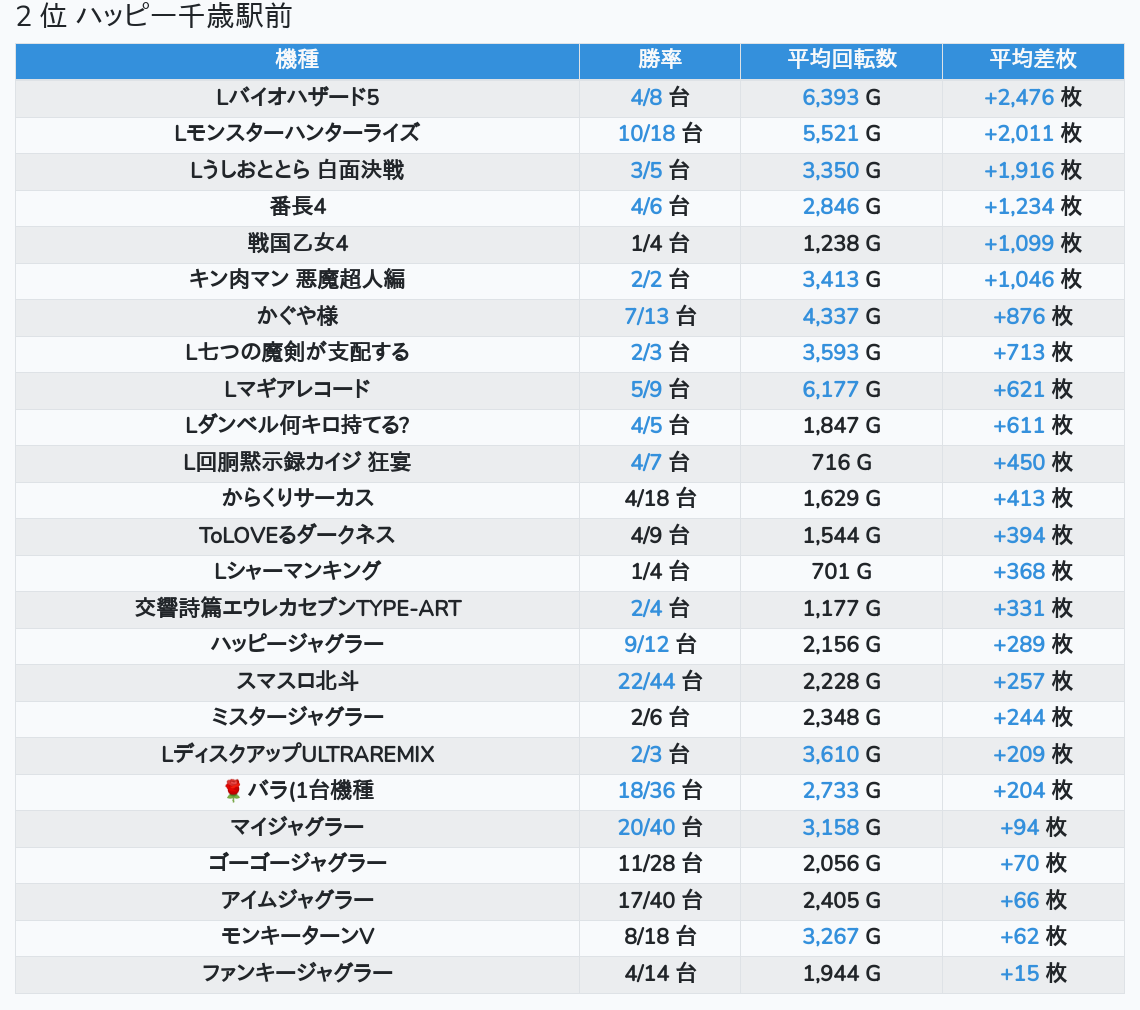The image size is (1140, 1010).
Task: Select Lモンスターハンターライズ machine name
Action: [297, 133]
